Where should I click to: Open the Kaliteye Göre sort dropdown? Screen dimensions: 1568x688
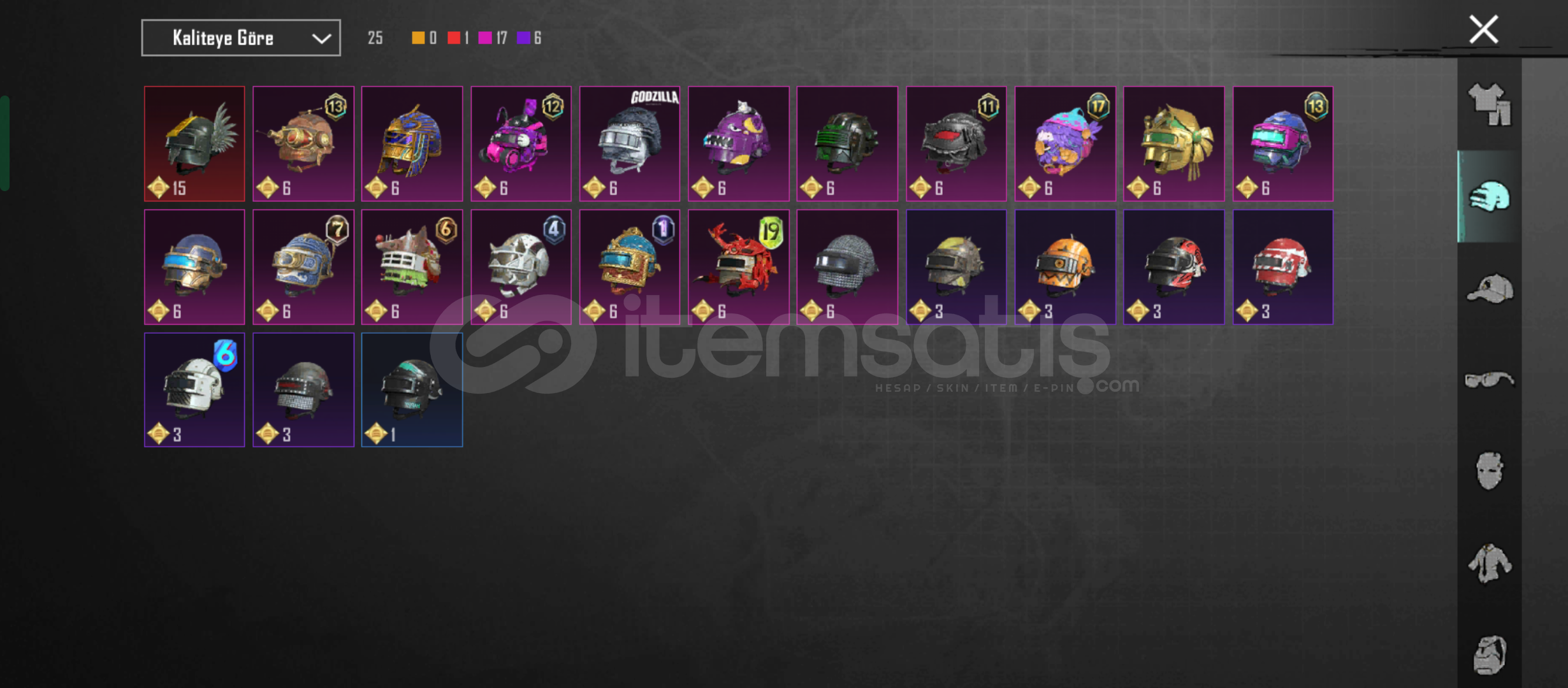(x=241, y=38)
